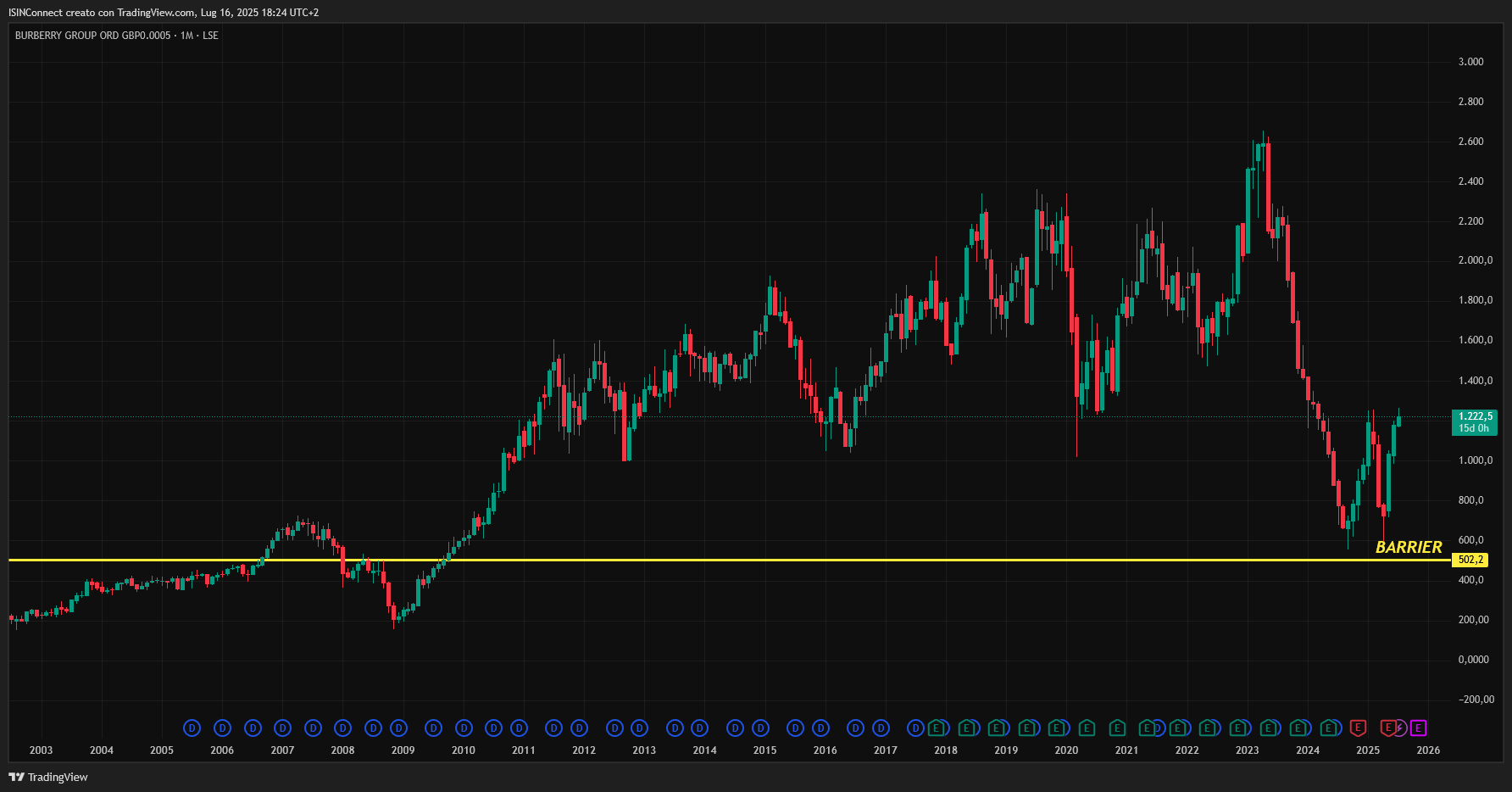Click the dividend marker between 2015 and 2016

(795, 728)
